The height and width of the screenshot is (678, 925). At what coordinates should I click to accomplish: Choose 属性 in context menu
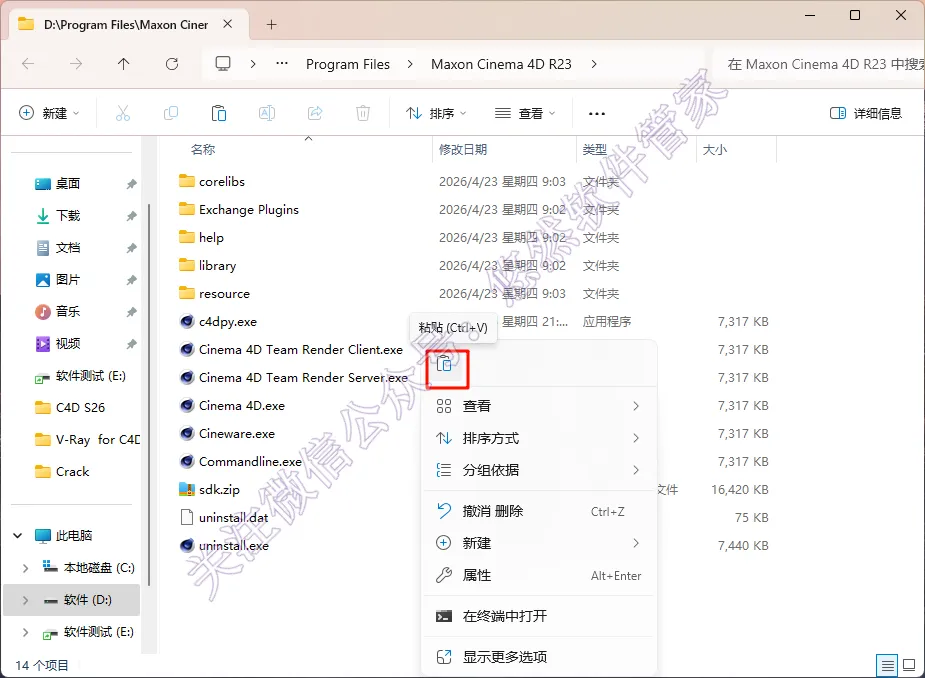pos(539,575)
